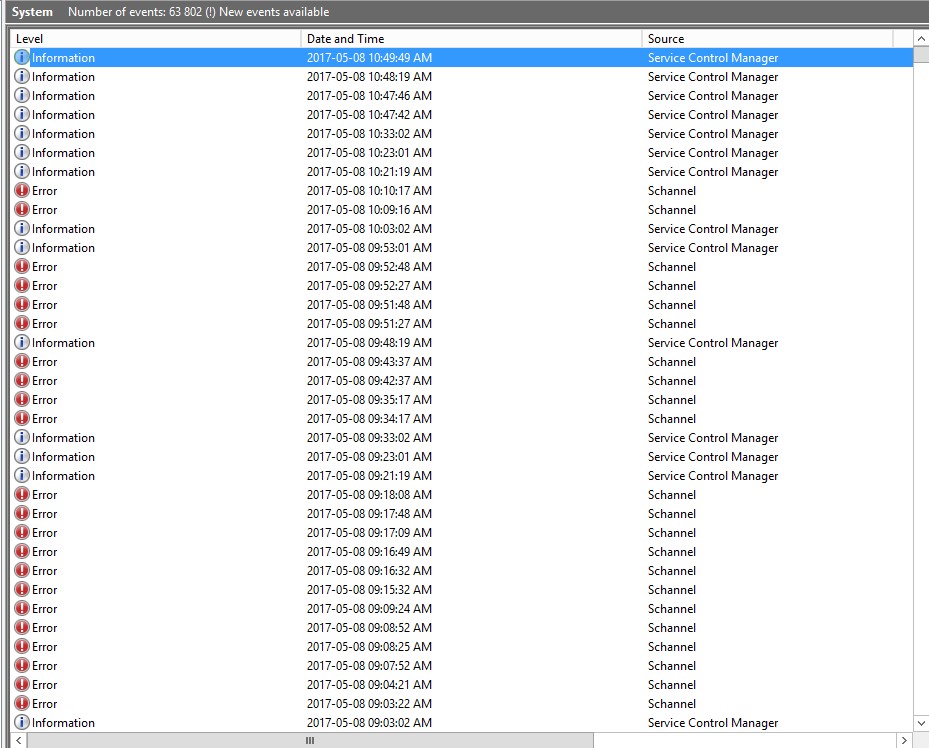Select the 09:15:32 AM date cell
This screenshot has width=929, height=748.
369,589
